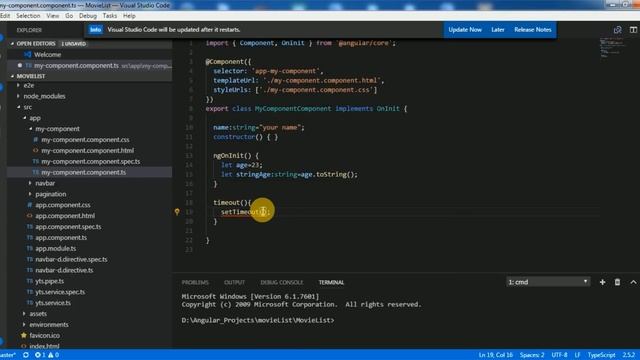The height and width of the screenshot is (360, 640).
Task: Expand the e2e folder
Action: [x=29, y=85]
